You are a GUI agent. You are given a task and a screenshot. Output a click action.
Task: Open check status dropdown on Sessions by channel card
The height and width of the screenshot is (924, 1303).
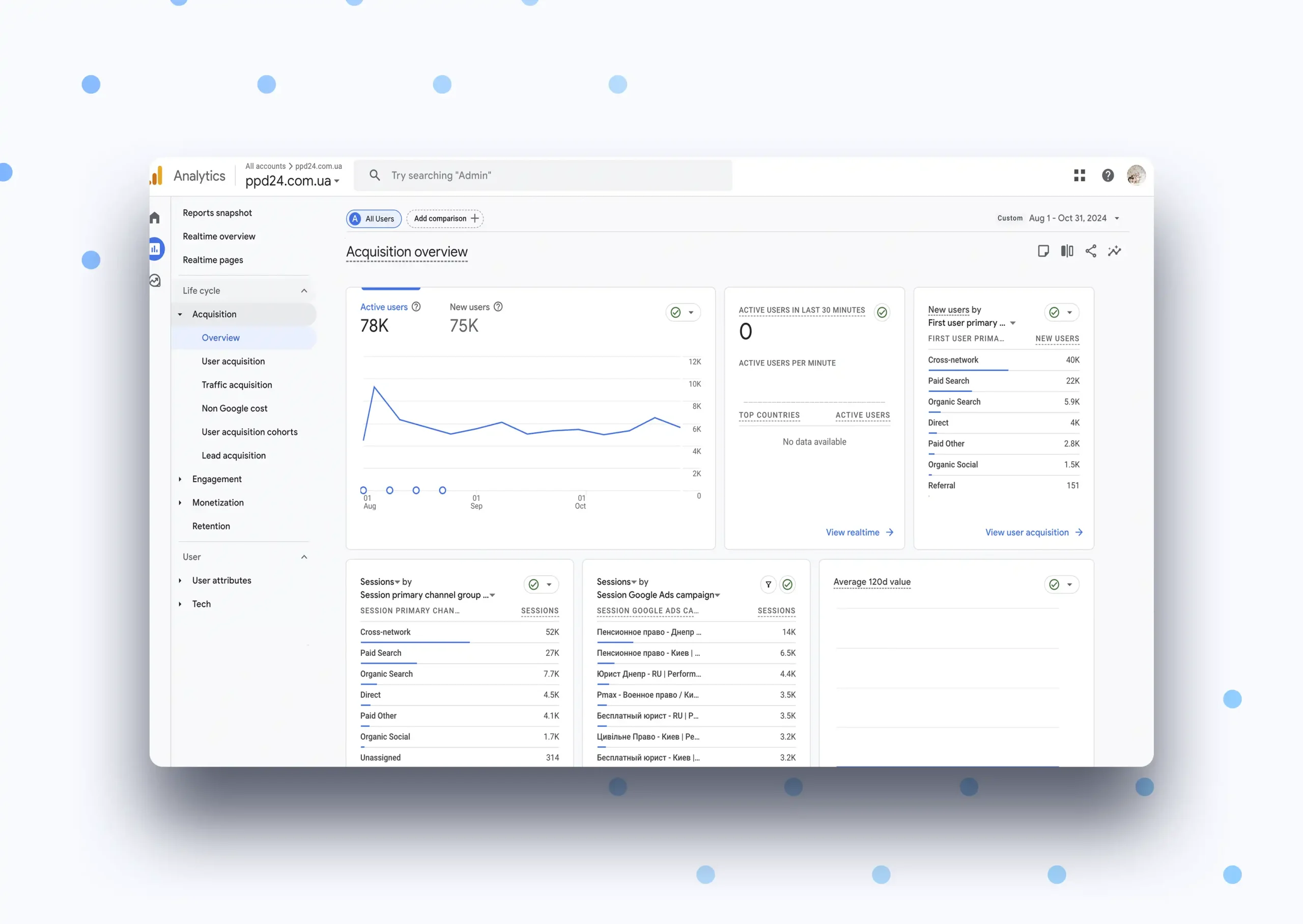coord(541,584)
